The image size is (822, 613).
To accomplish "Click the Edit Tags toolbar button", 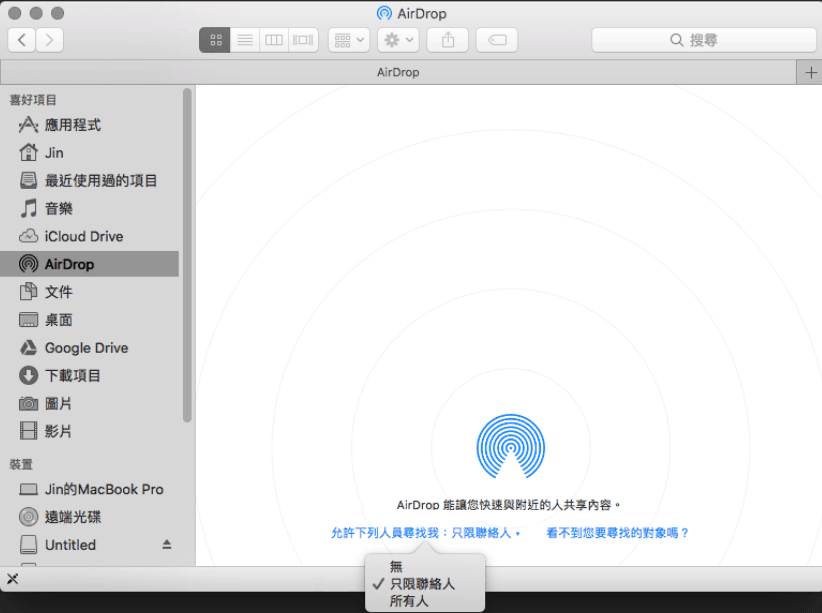I will [x=497, y=40].
